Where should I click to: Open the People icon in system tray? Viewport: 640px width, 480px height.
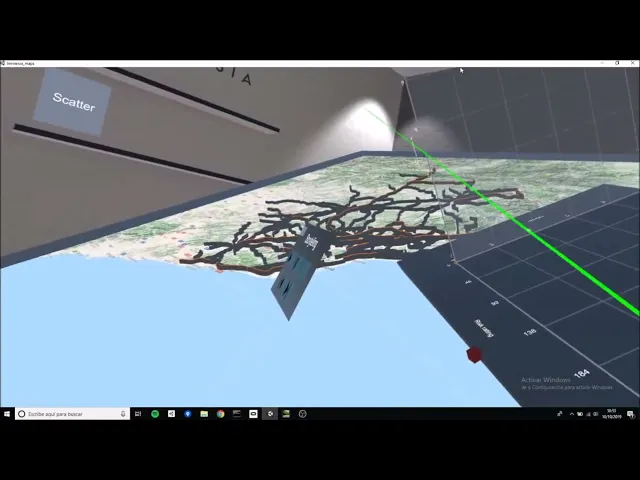coord(560,414)
